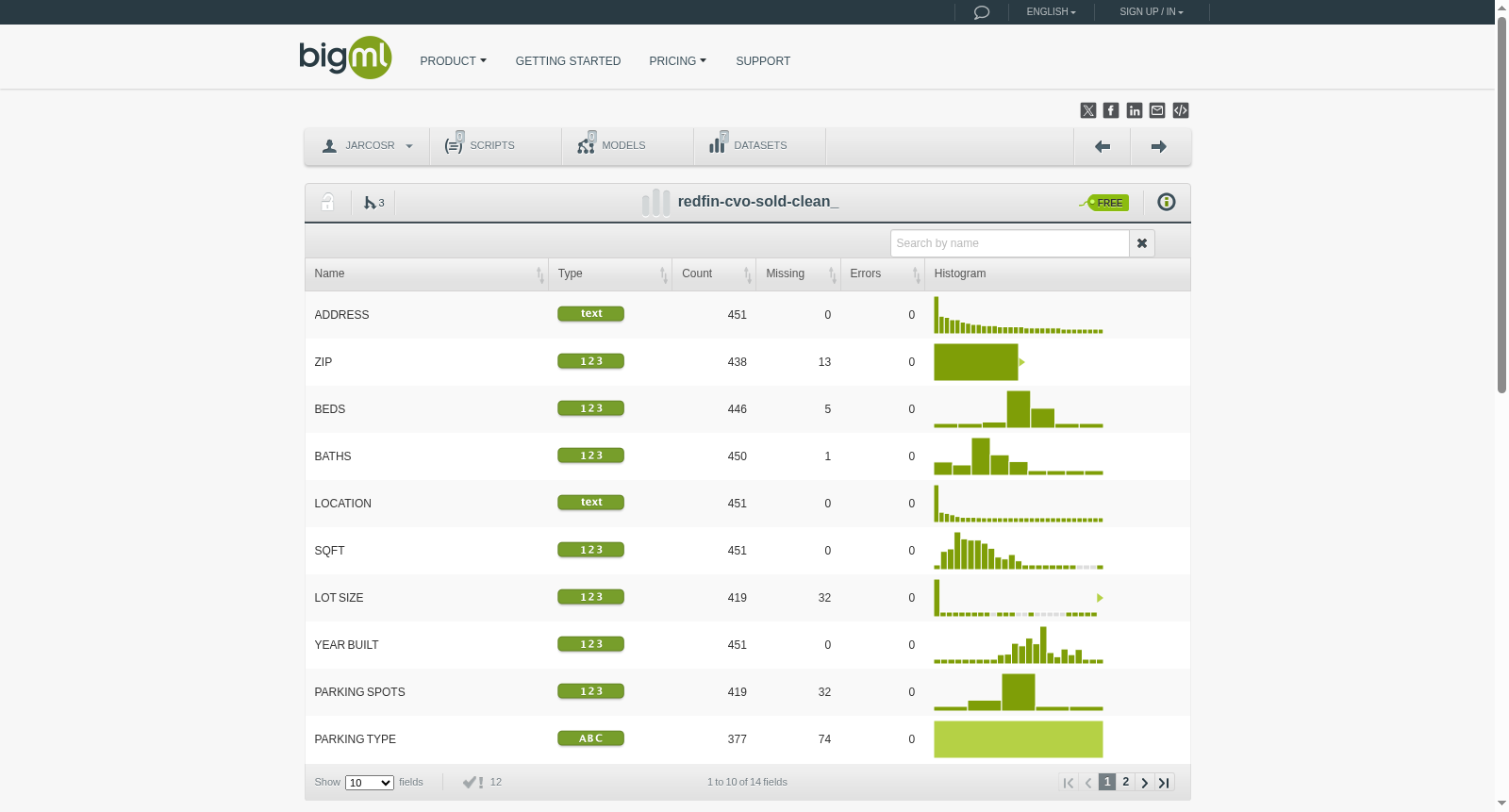Open the ENGLISH language dropdown

tap(1051, 12)
